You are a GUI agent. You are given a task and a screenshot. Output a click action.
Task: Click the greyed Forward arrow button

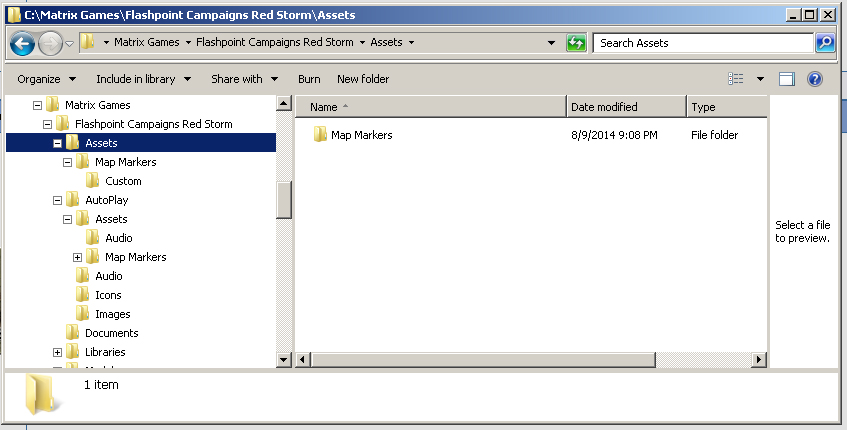(50, 43)
